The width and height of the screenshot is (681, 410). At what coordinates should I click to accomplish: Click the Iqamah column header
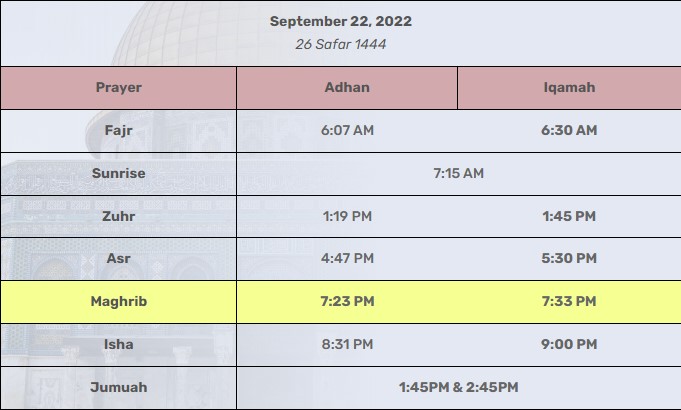[569, 88]
